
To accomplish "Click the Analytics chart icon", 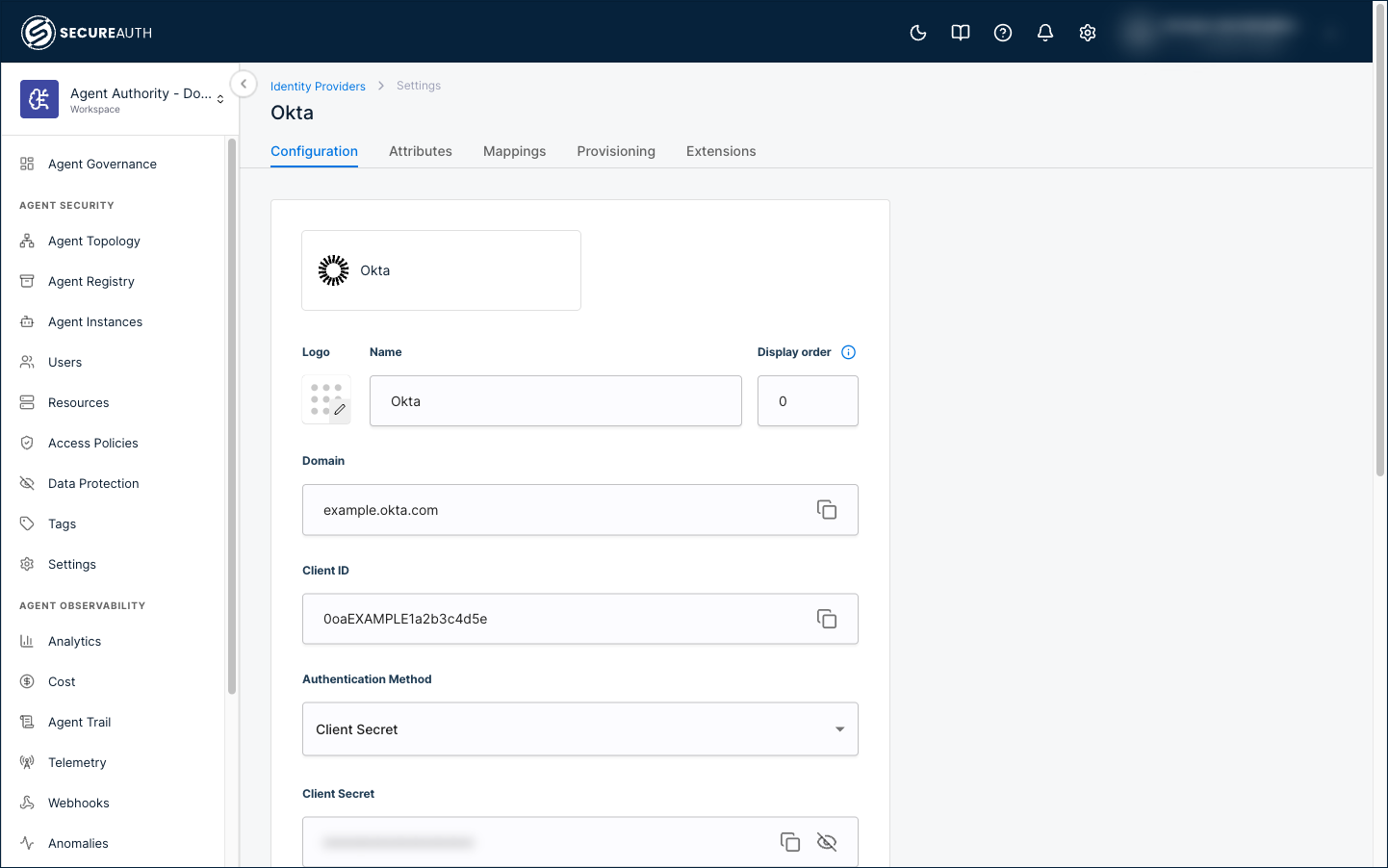I will point(27,641).
